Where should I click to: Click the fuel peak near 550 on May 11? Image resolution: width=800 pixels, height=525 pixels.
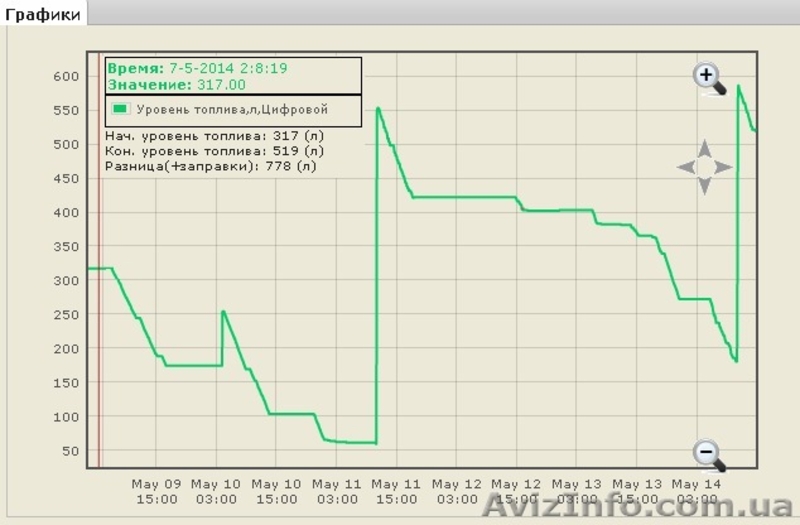click(378, 109)
